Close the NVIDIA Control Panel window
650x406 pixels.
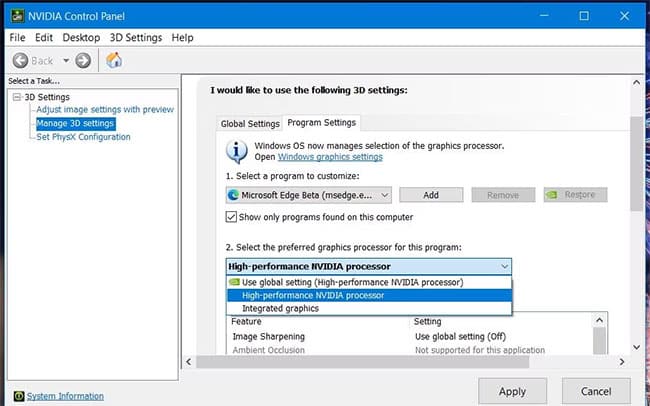[624, 16]
